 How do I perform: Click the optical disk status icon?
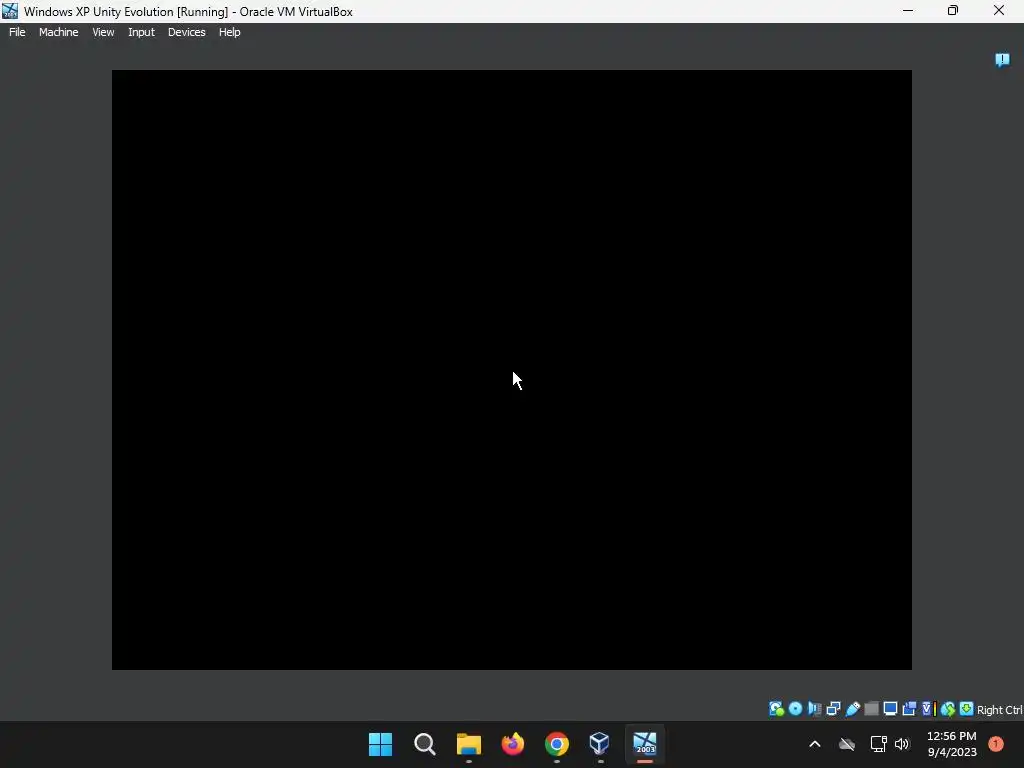(795, 709)
